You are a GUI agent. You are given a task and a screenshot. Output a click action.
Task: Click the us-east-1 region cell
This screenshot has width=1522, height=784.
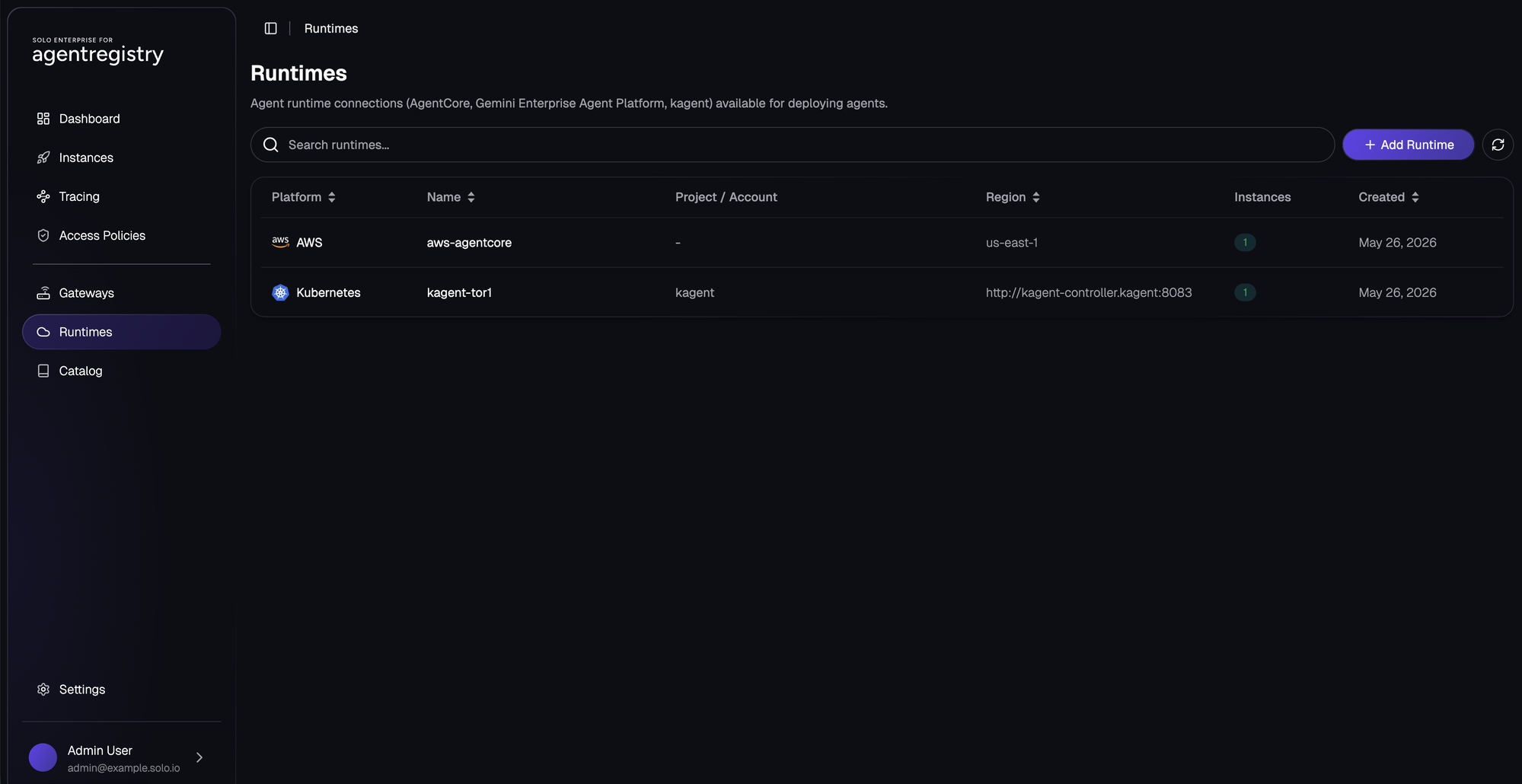point(1012,243)
